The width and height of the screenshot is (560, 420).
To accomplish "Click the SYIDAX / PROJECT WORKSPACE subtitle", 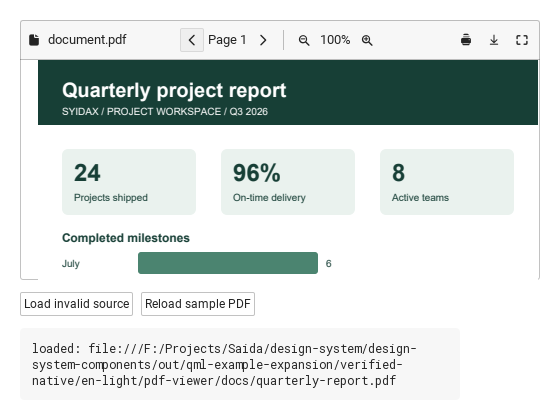I will point(165,112).
